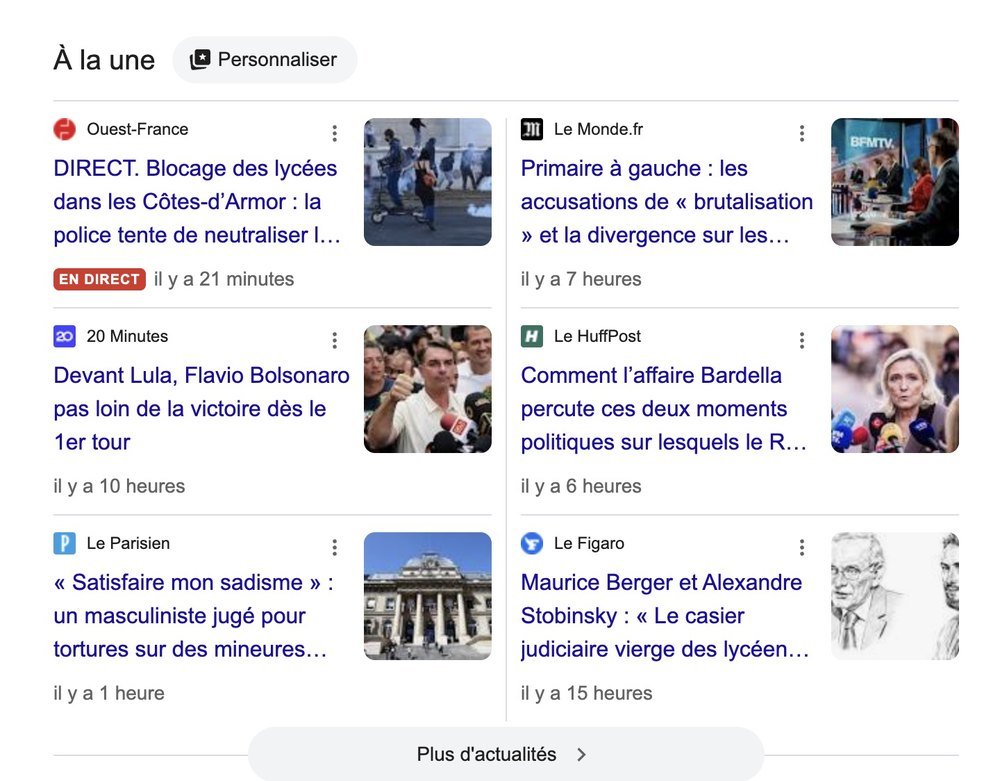Open the three-dot menu for Le Parisien article
The image size is (1000, 781).
pyautogui.click(x=334, y=548)
